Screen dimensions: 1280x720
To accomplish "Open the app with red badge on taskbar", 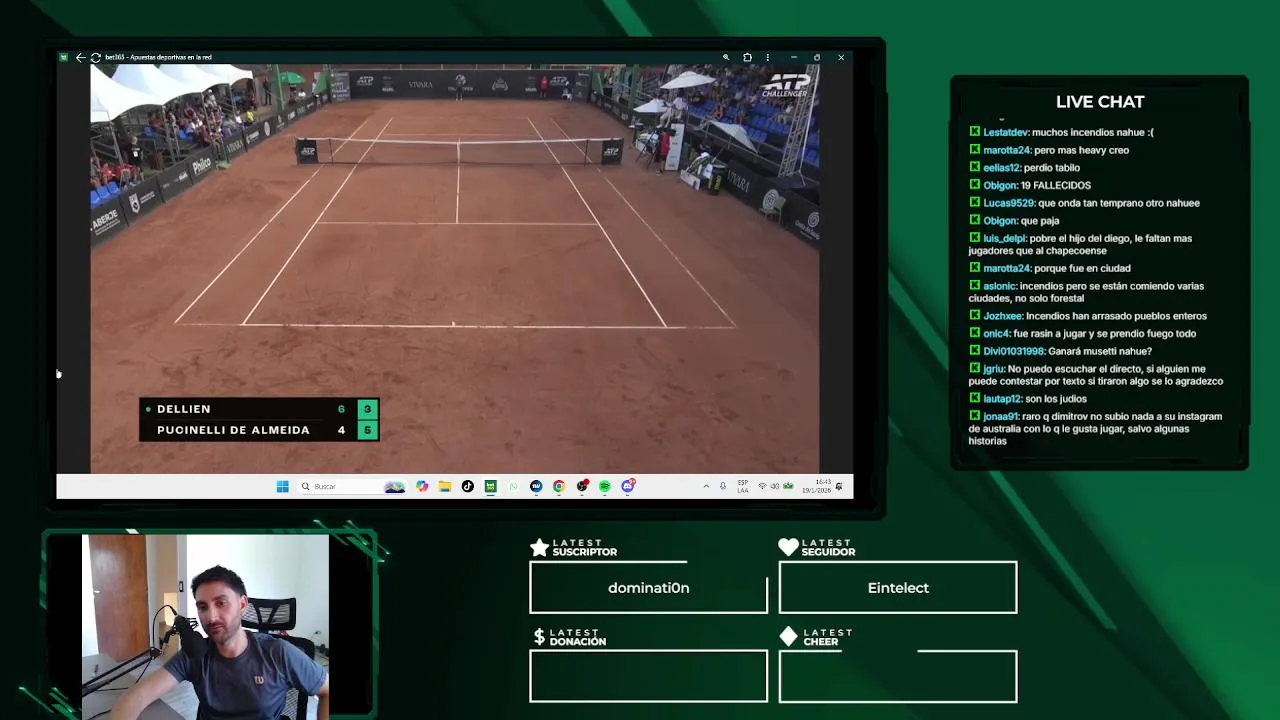I will click(x=582, y=486).
